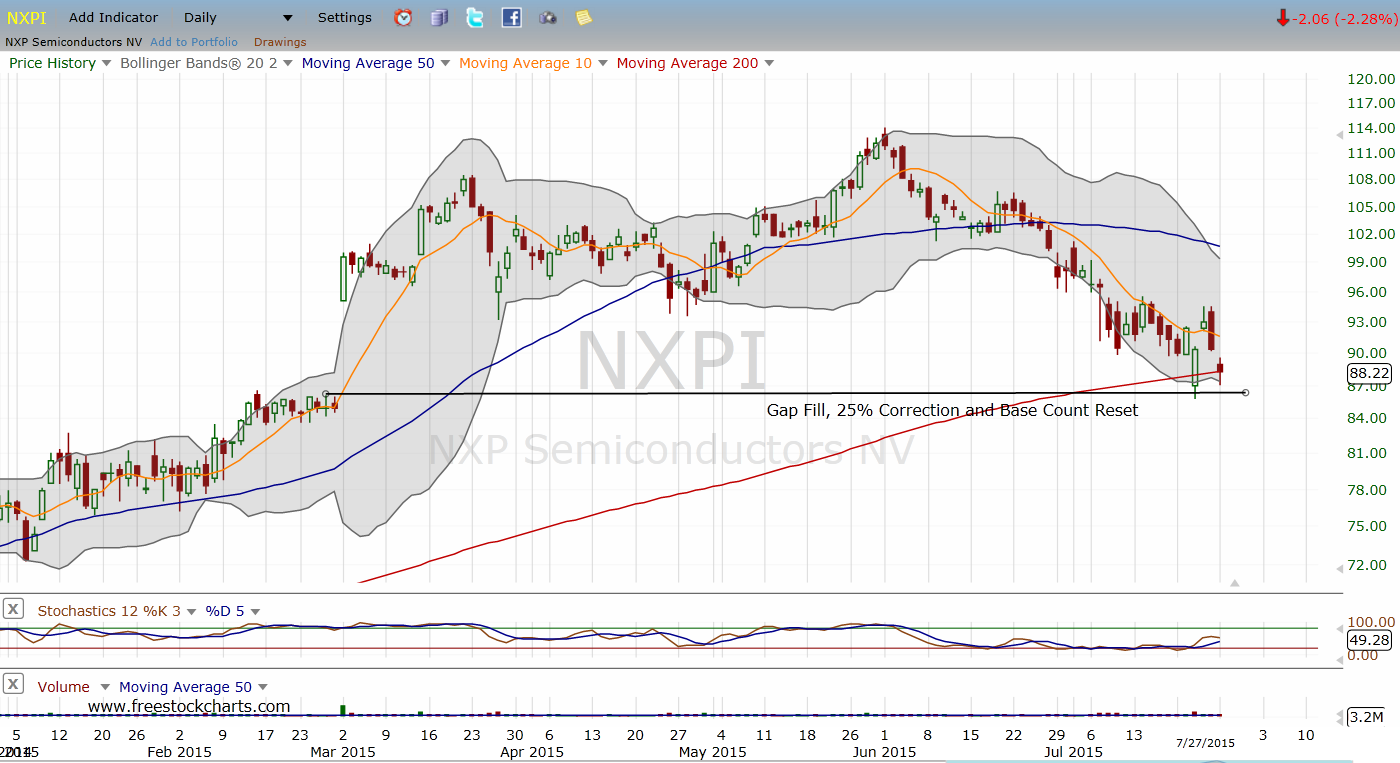Open the Add Indicator menu
Image resolution: width=1400 pixels, height=763 pixels.
114,17
